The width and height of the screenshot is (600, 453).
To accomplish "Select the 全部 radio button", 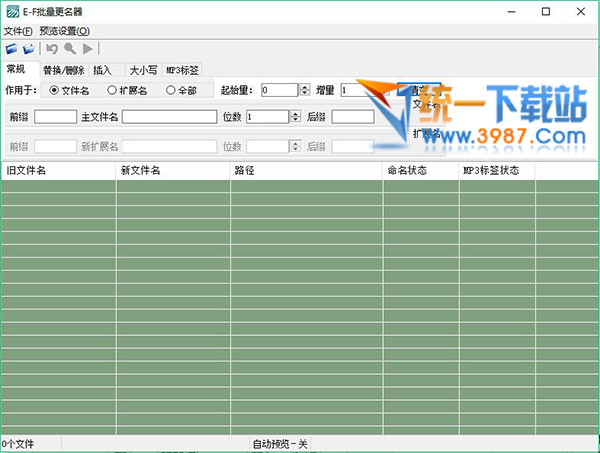I will tap(171, 90).
